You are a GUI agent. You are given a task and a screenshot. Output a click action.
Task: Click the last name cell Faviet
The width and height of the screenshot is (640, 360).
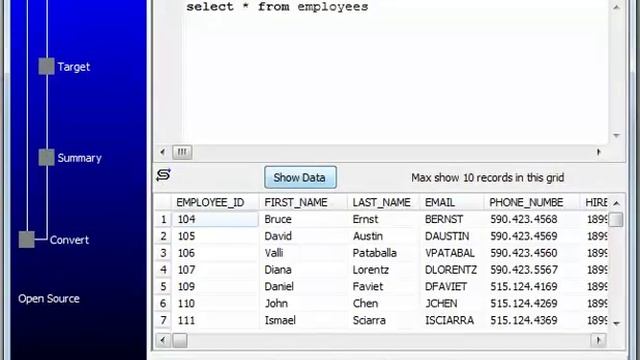coord(383,287)
